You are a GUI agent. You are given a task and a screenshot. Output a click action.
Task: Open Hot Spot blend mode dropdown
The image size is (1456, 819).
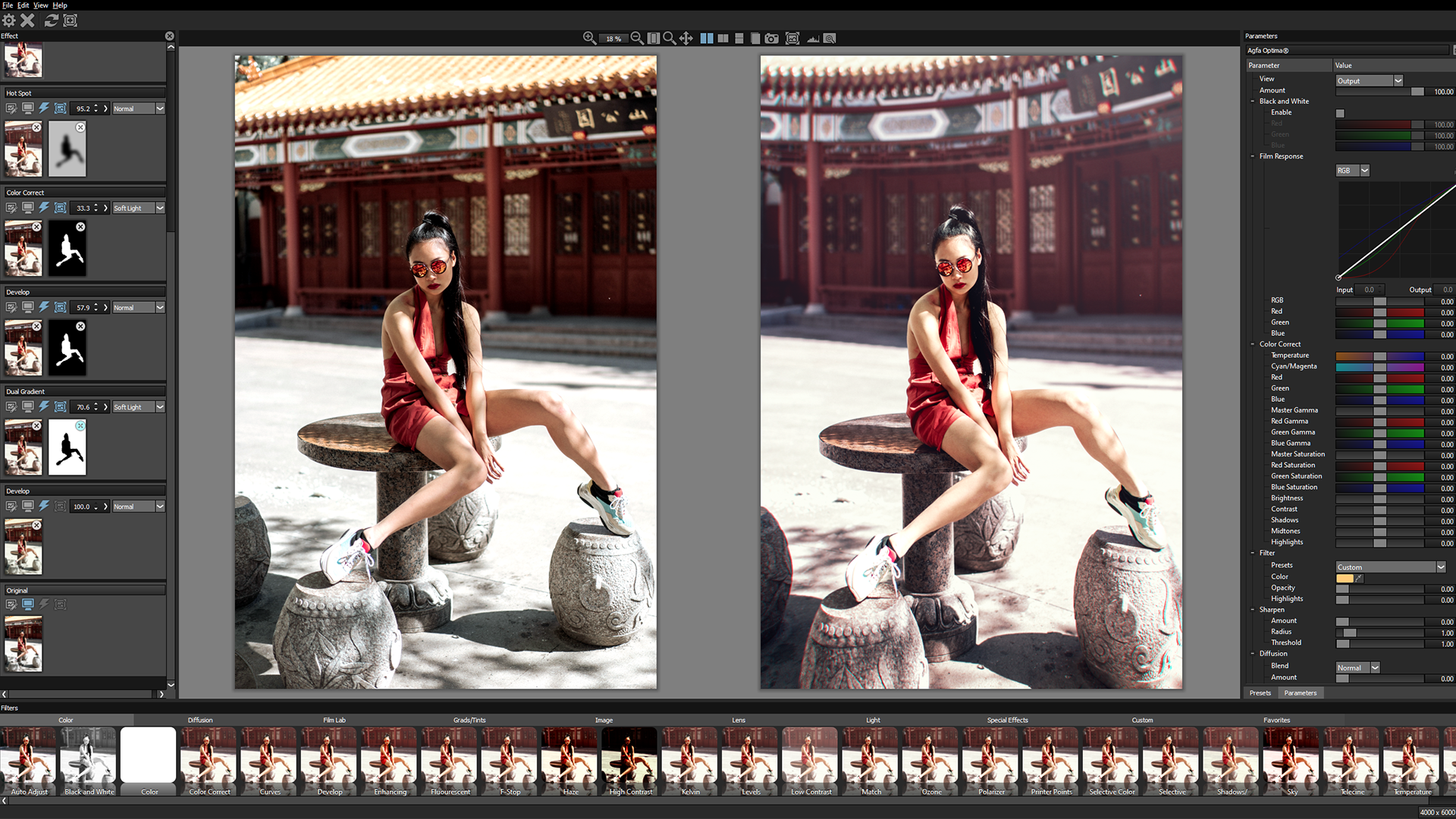[x=139, y=108]
